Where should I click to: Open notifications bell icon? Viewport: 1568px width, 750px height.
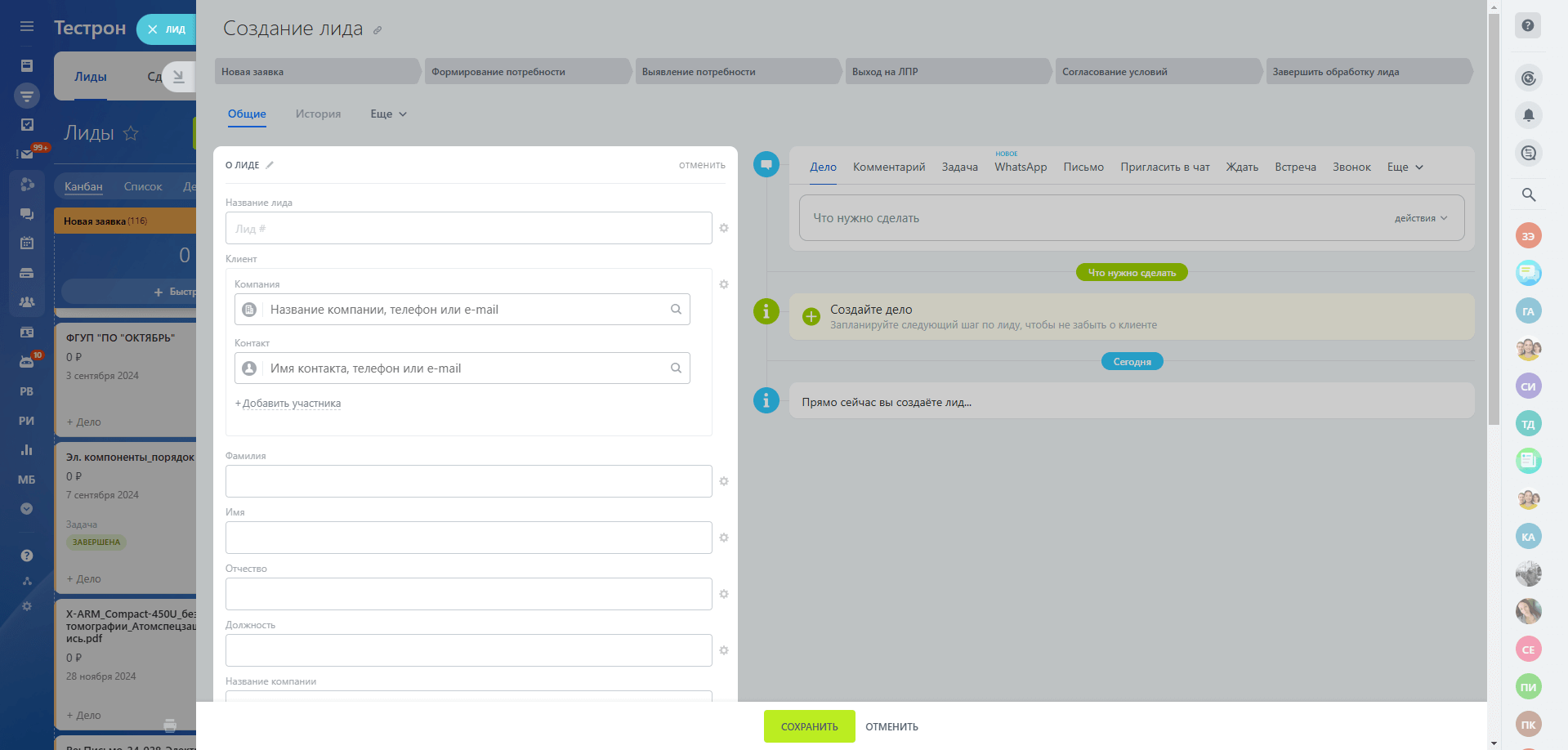coord(1528,115)
